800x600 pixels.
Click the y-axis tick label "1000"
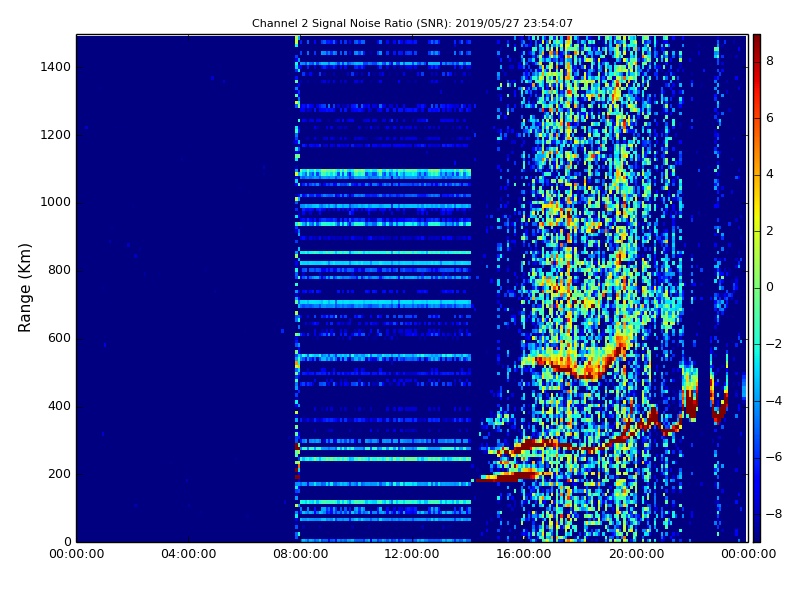pos(56,202)
